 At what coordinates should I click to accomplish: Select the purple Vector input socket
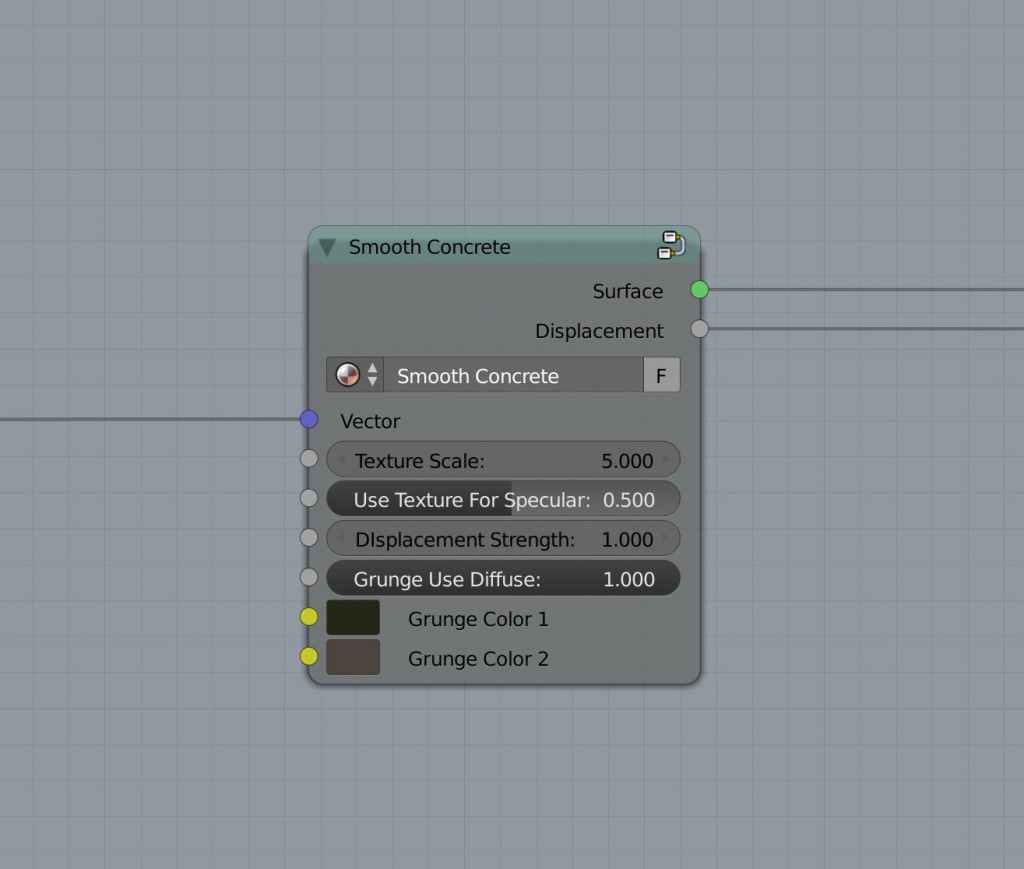click(x=308, y=419)
